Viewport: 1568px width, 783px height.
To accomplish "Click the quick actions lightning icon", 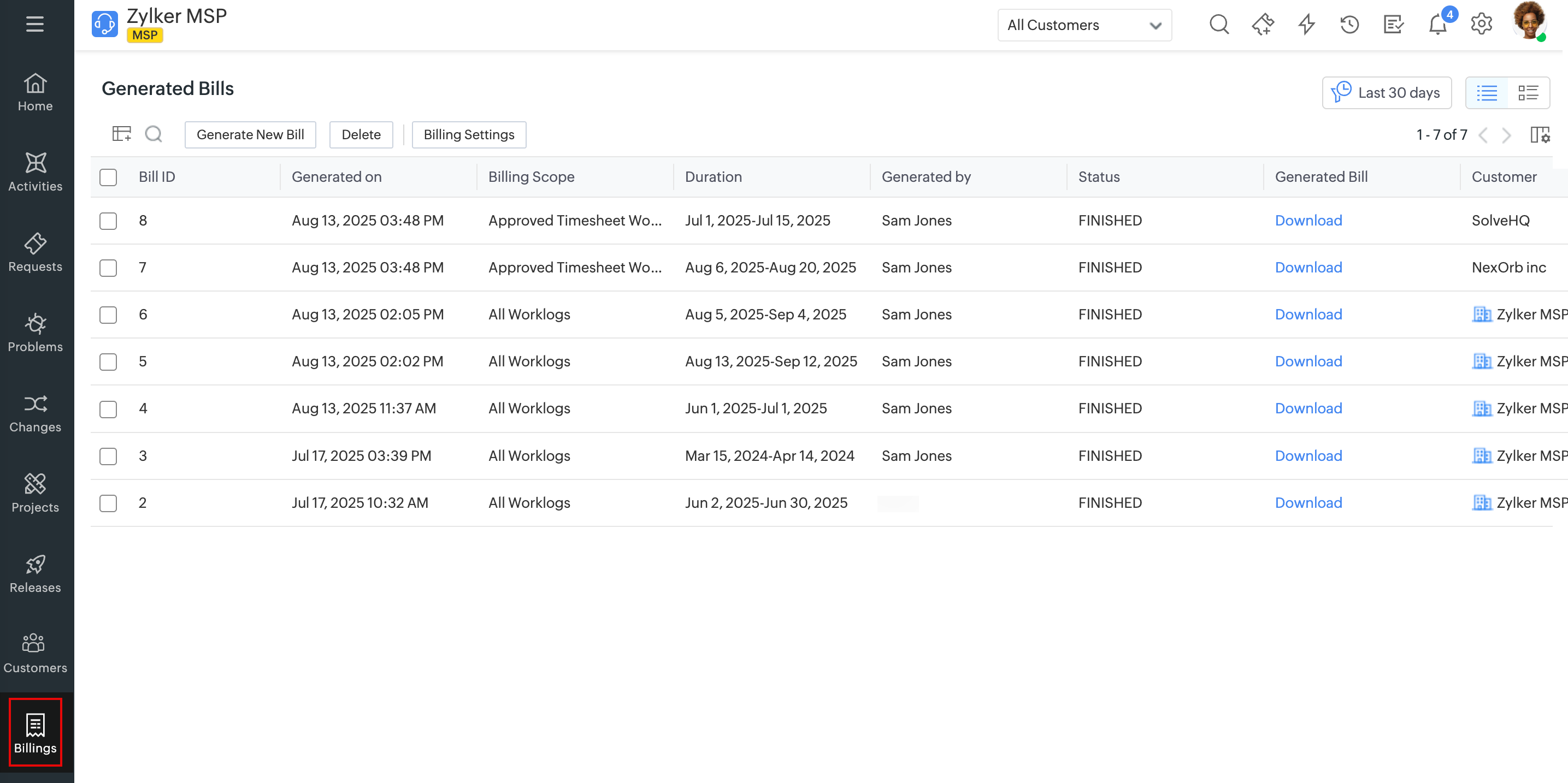I will click(1306, 25).
